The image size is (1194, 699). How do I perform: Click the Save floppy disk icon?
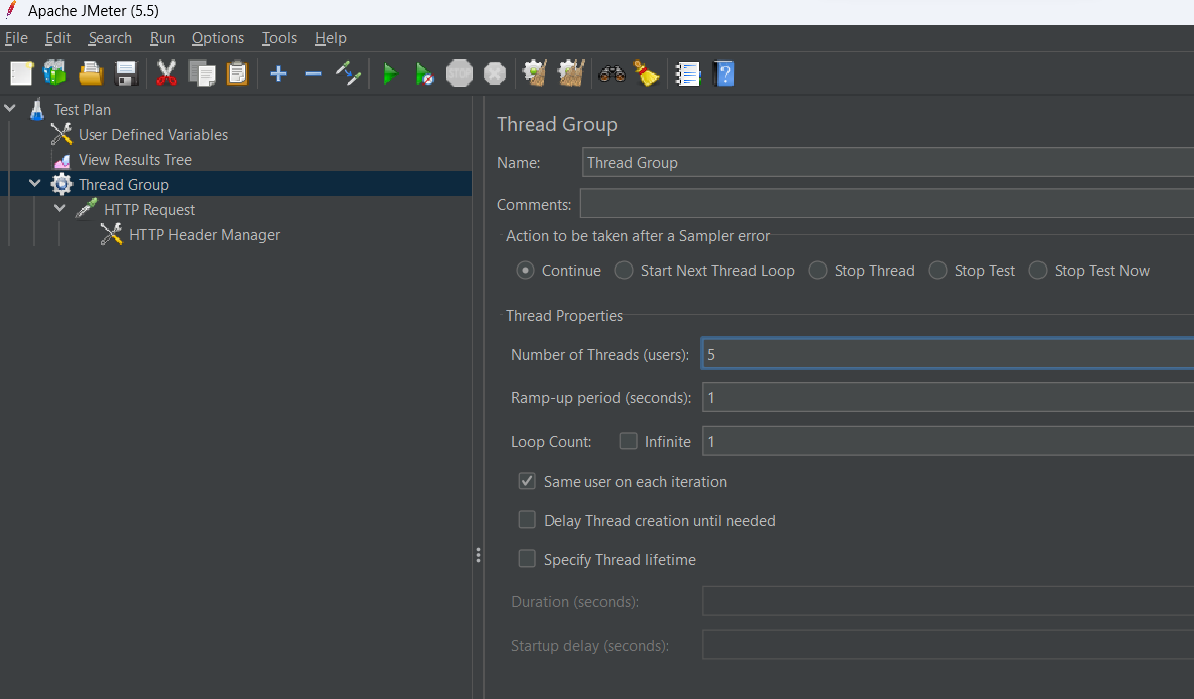(x=126, y=74)
